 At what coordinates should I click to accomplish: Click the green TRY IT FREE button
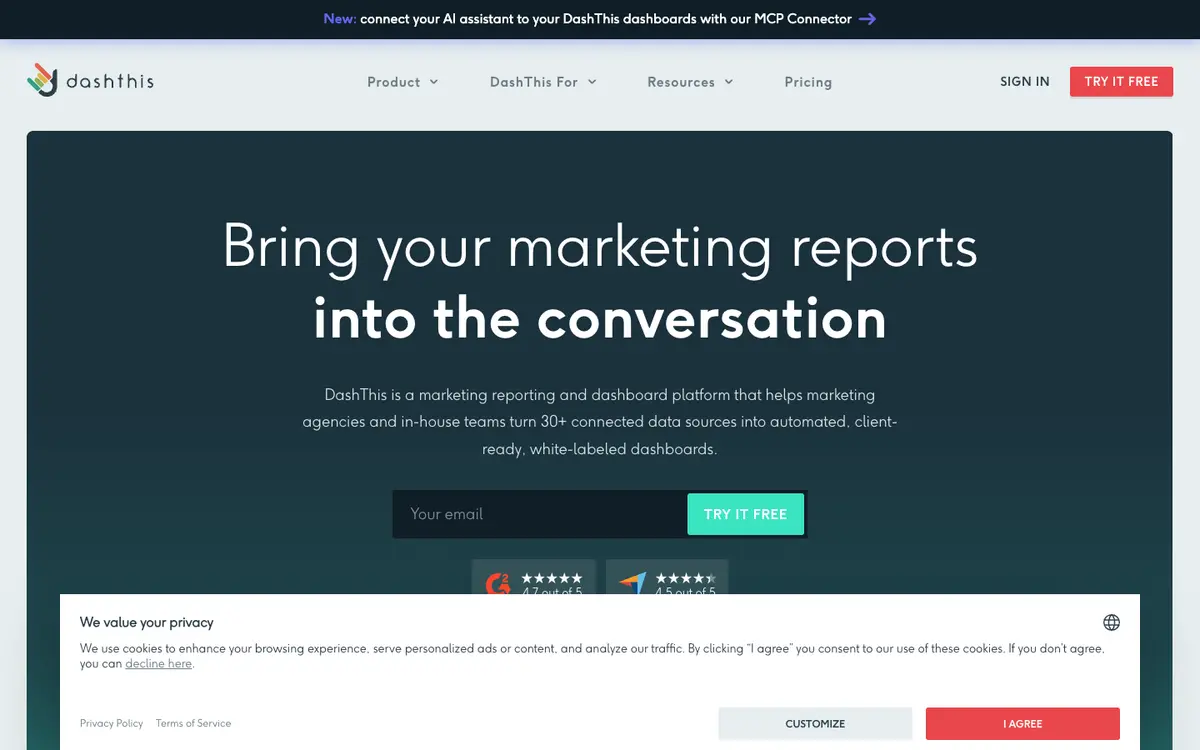[745, 514]
